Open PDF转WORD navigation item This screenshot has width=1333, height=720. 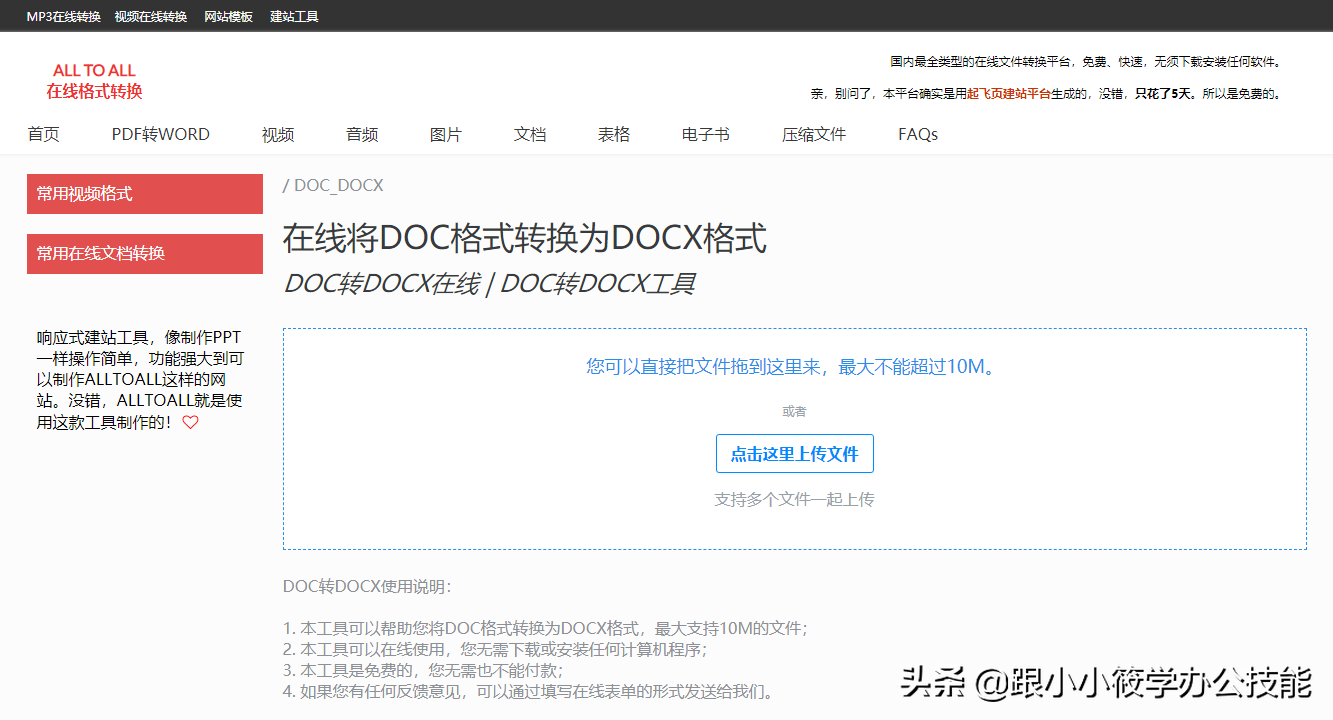tap(160, 134)
